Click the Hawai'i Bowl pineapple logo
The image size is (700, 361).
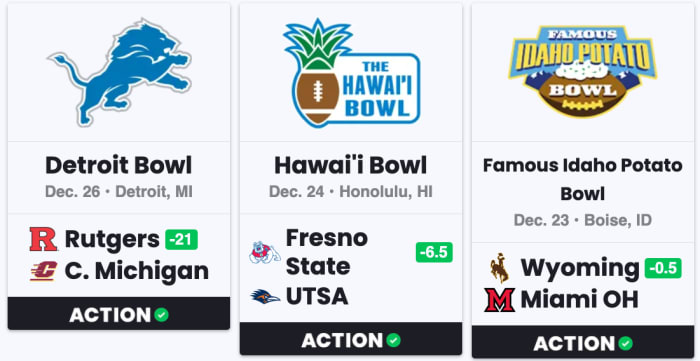[351, 73]
